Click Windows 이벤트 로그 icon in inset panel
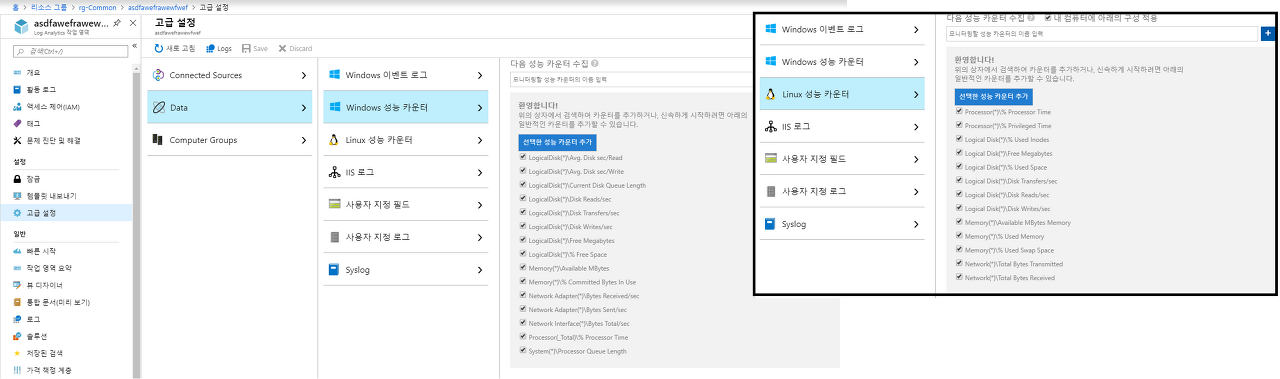 pyautogui.click(x=770, y=29)
